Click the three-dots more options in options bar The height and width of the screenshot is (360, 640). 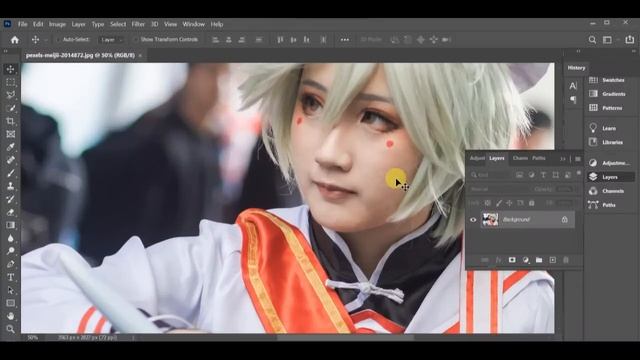coord(345,40)
